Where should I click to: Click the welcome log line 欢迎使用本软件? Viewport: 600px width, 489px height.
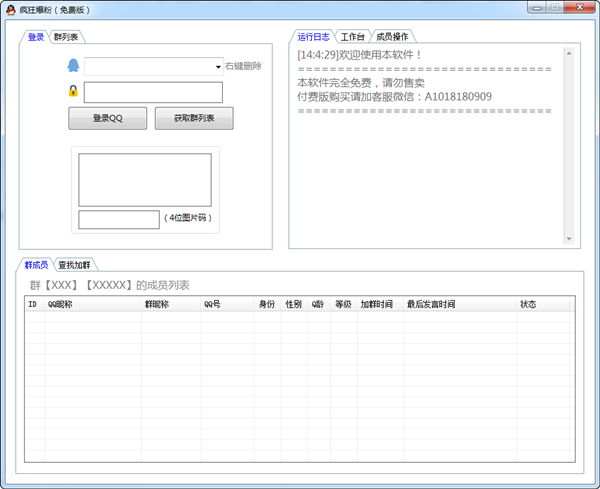[x=359, y=55]
